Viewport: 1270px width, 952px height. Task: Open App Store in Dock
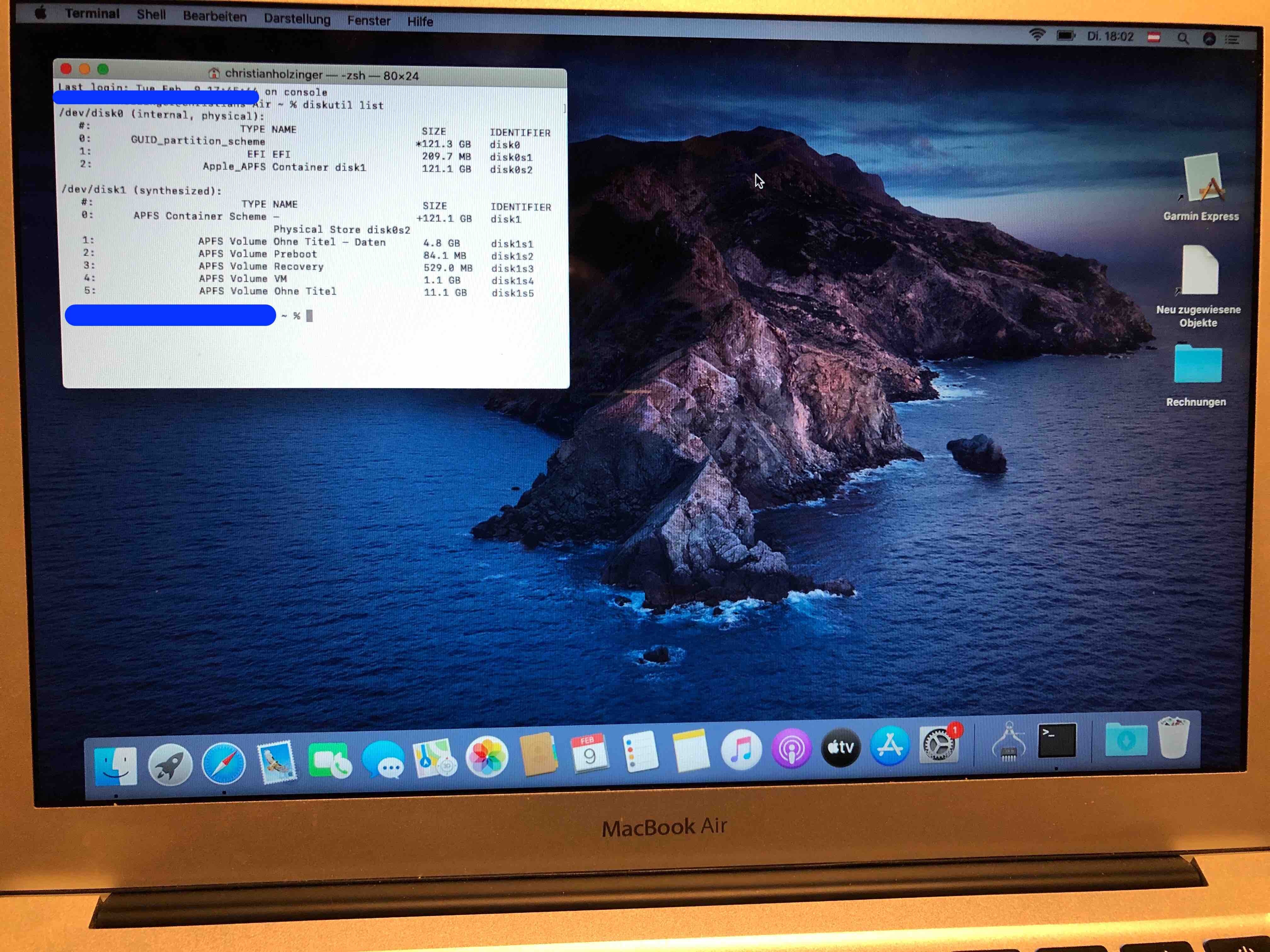pos(890,745)
